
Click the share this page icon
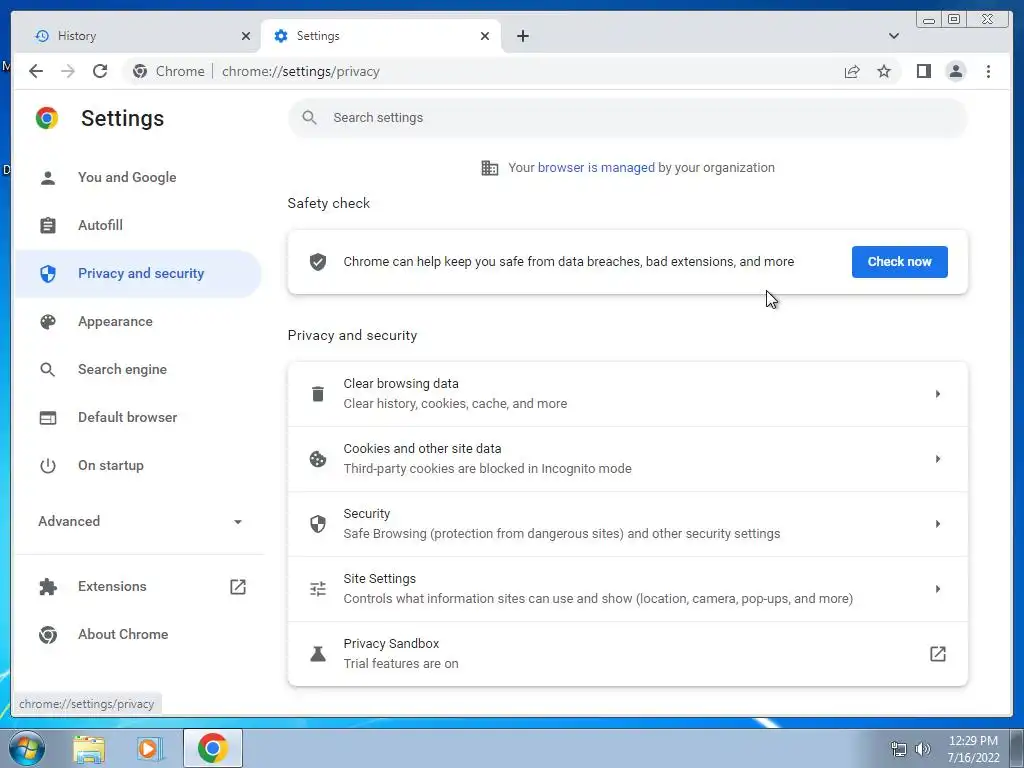coord(852,71)
